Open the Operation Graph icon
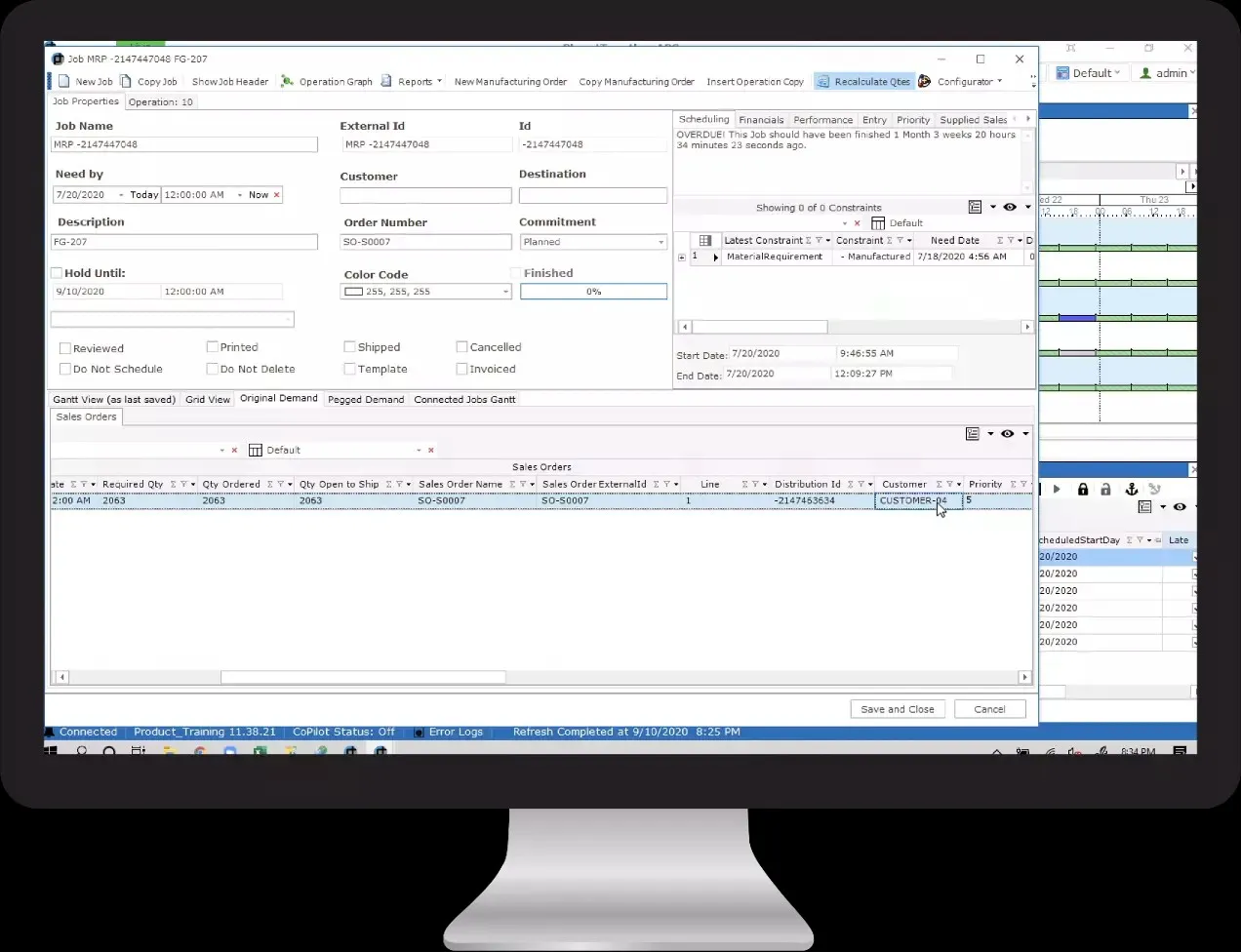Image resolution: width=1241 pixels, height=952 pixels. [x=287, y=82]
